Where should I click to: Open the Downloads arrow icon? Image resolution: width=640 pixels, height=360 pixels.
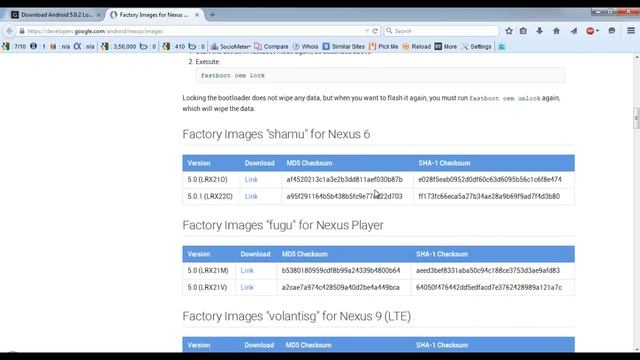click(x=540, y=31)
